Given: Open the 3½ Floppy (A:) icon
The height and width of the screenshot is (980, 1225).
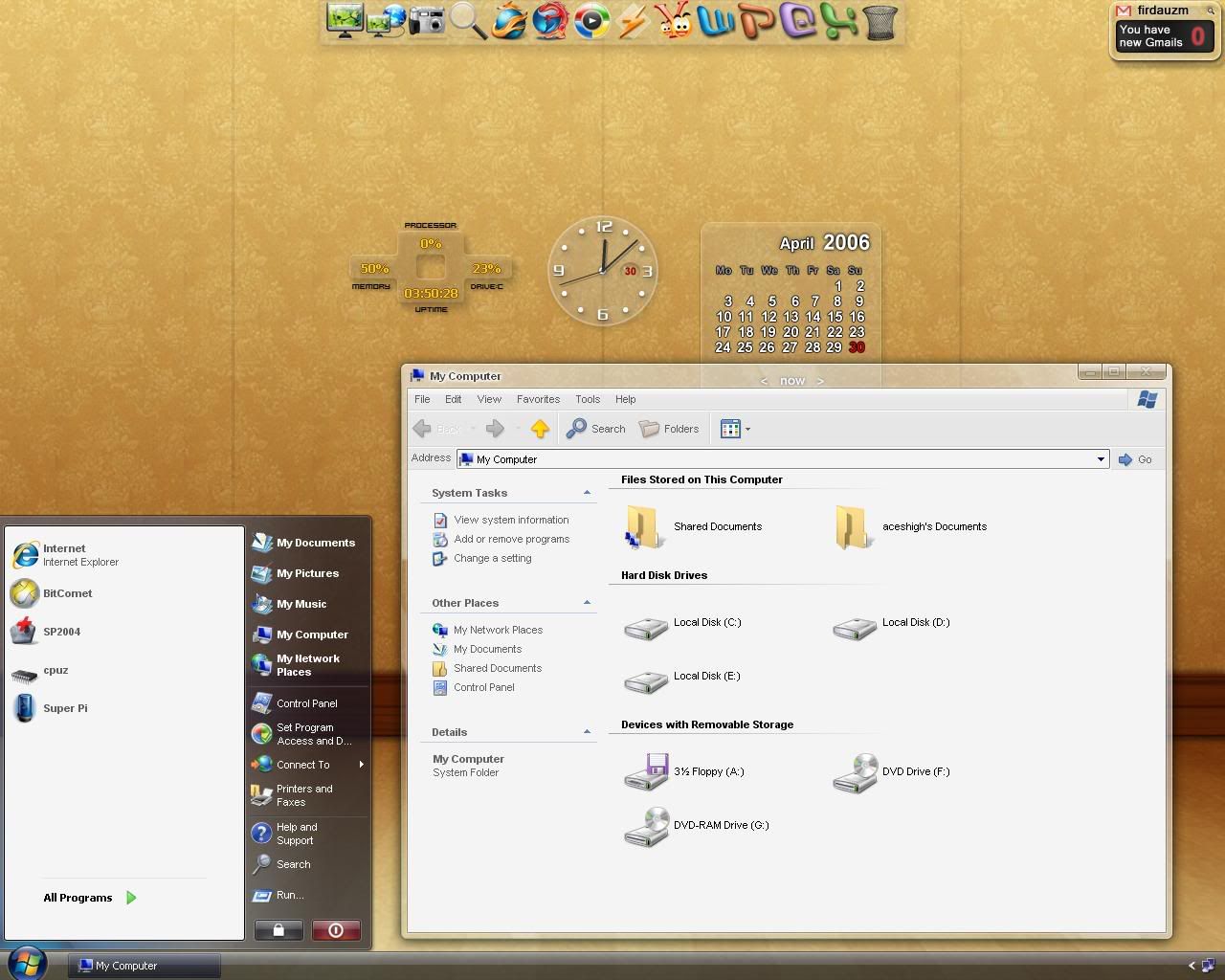Looking at the screenshot, I should (646, 773).
